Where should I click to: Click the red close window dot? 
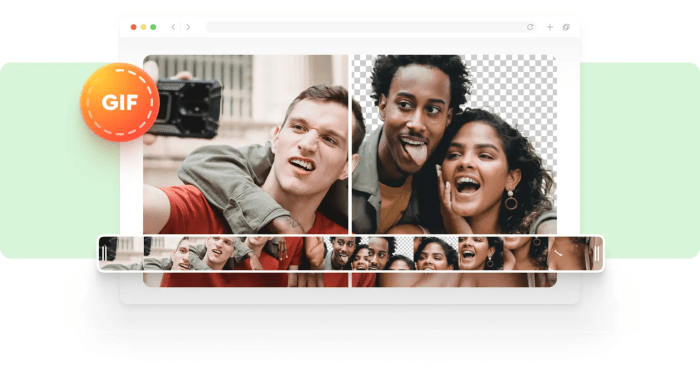click(133, 27)
